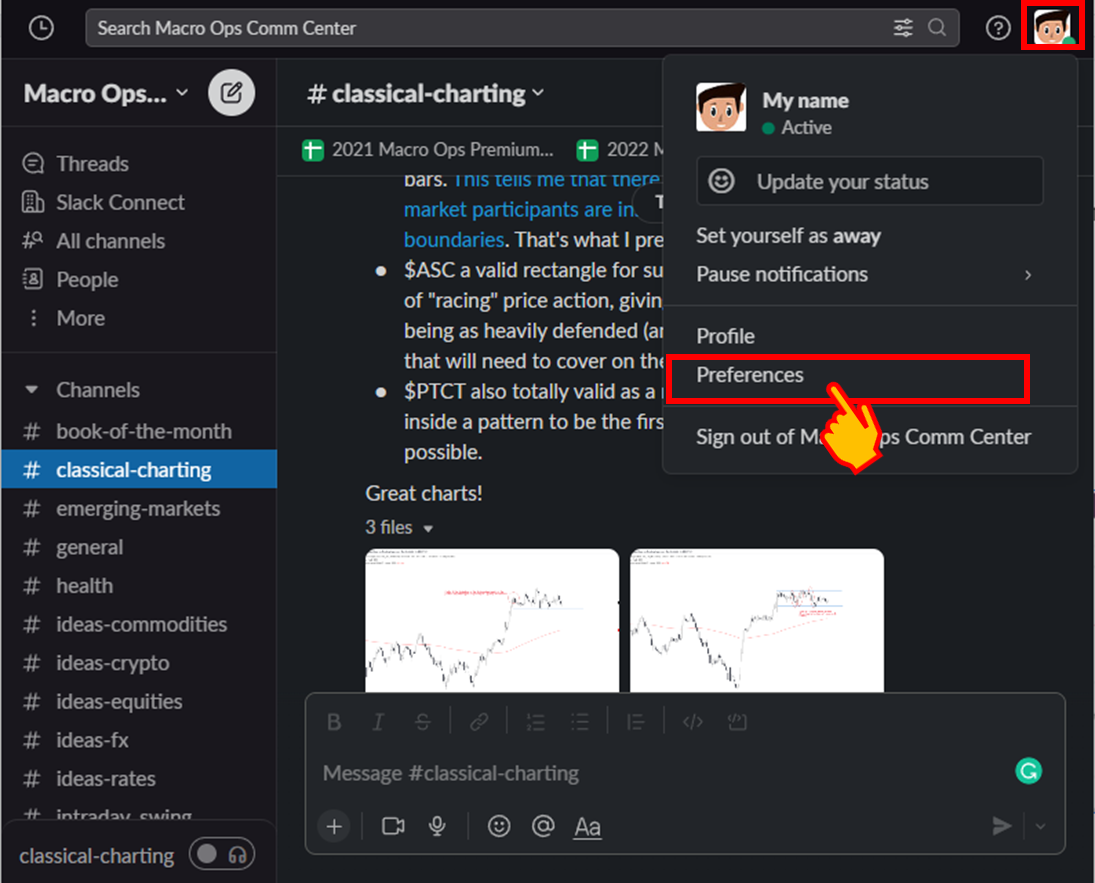The height and width of the screenshot is (883, 1095).
Task: Click the blue highlighted 'boundaries' link text
Action: tap(454, 240)
